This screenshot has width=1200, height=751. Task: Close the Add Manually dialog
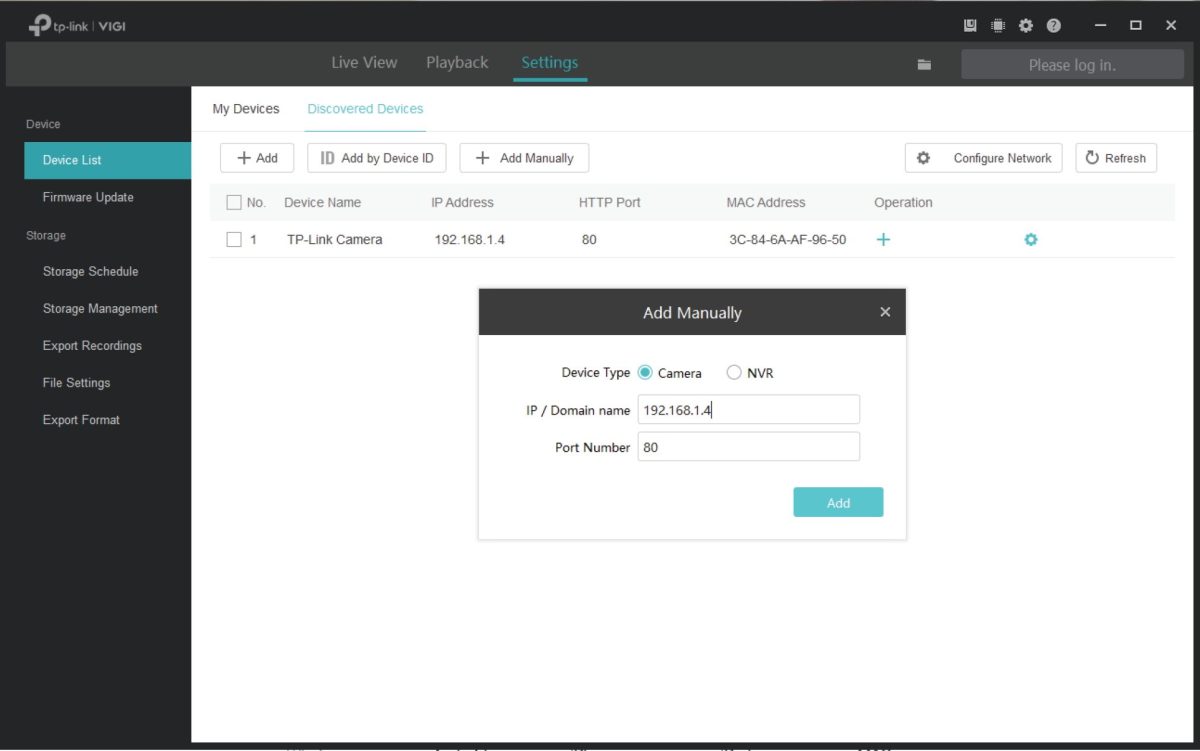tap(885, 311)
